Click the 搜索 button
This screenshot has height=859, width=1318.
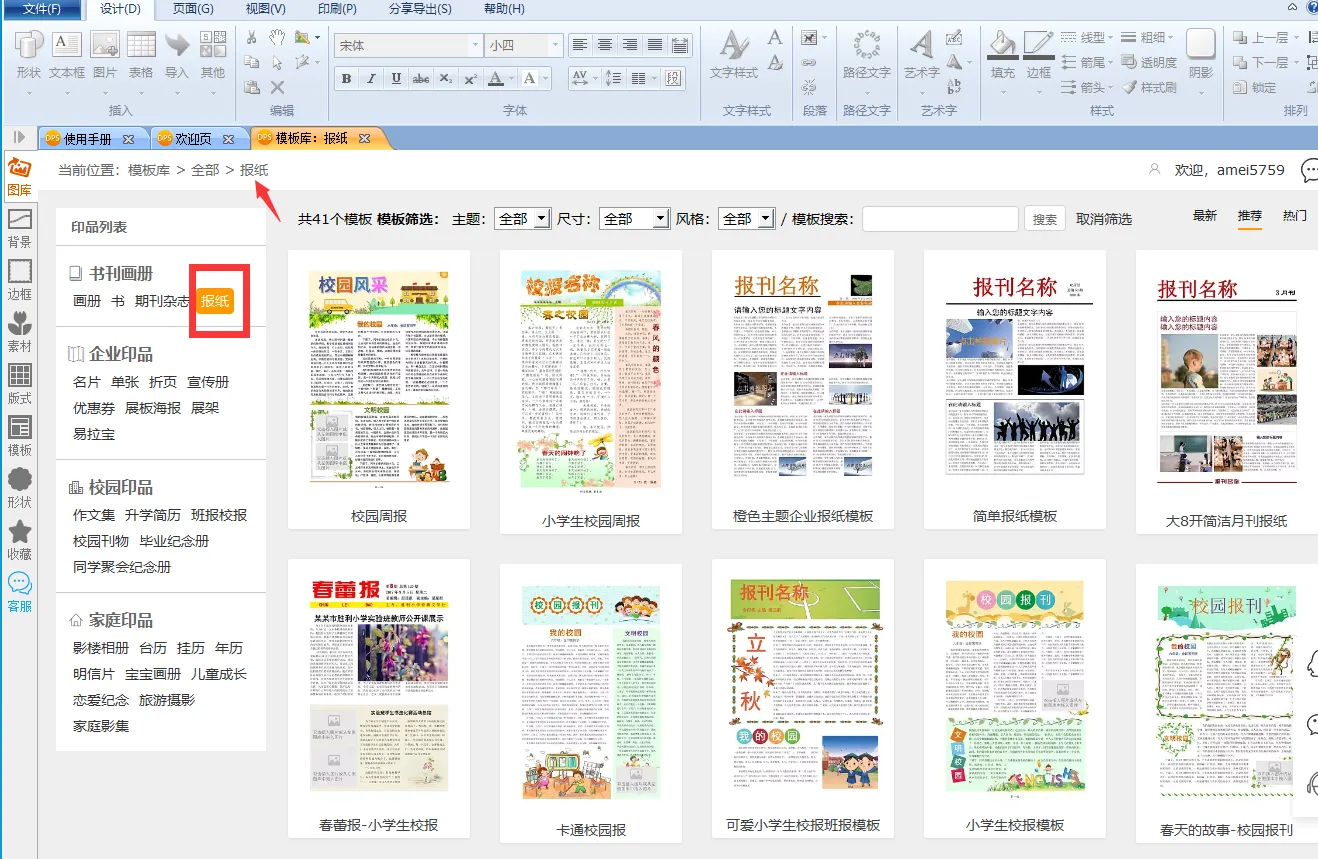[x=1044, y=219]
